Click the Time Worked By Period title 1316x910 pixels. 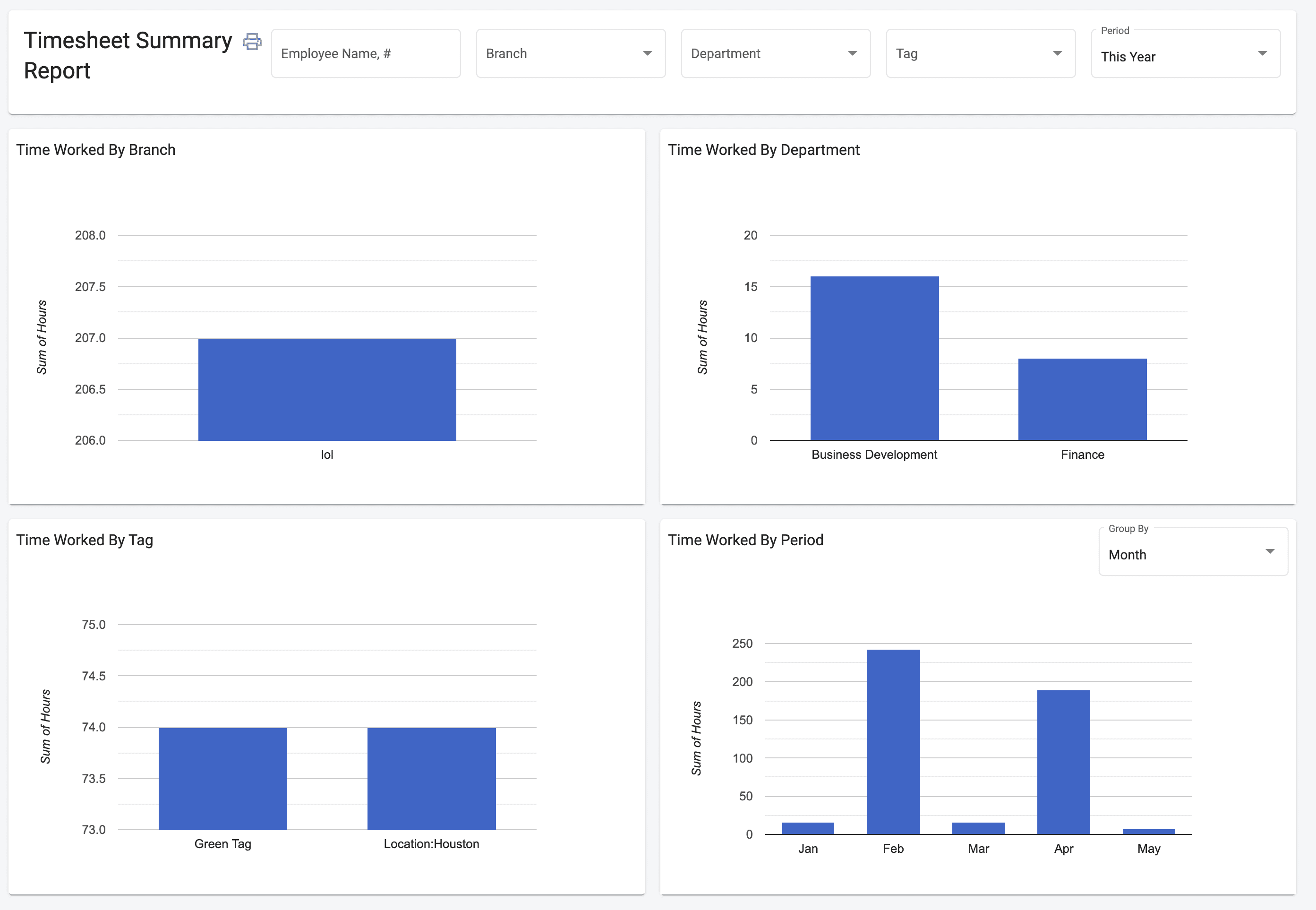745,540
